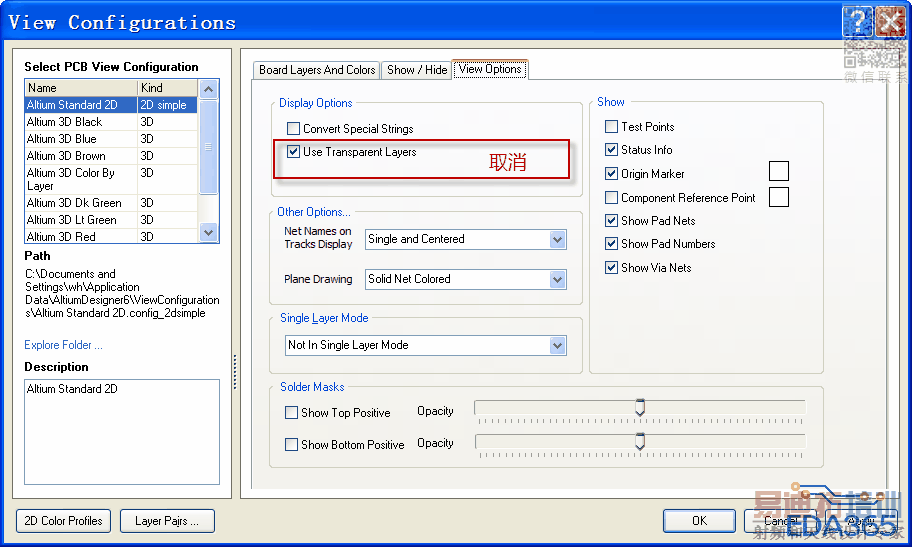Click the Explore Folder link
The width and height of the screenshot is (912, 547).
[63, 345]
